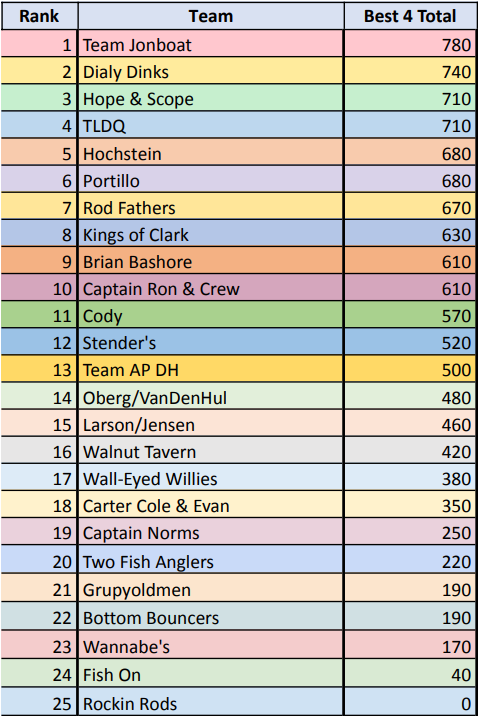This screenshot has width=478, height=718.
Task: Select the Team AP DH cell
Action: click(211, 369)
